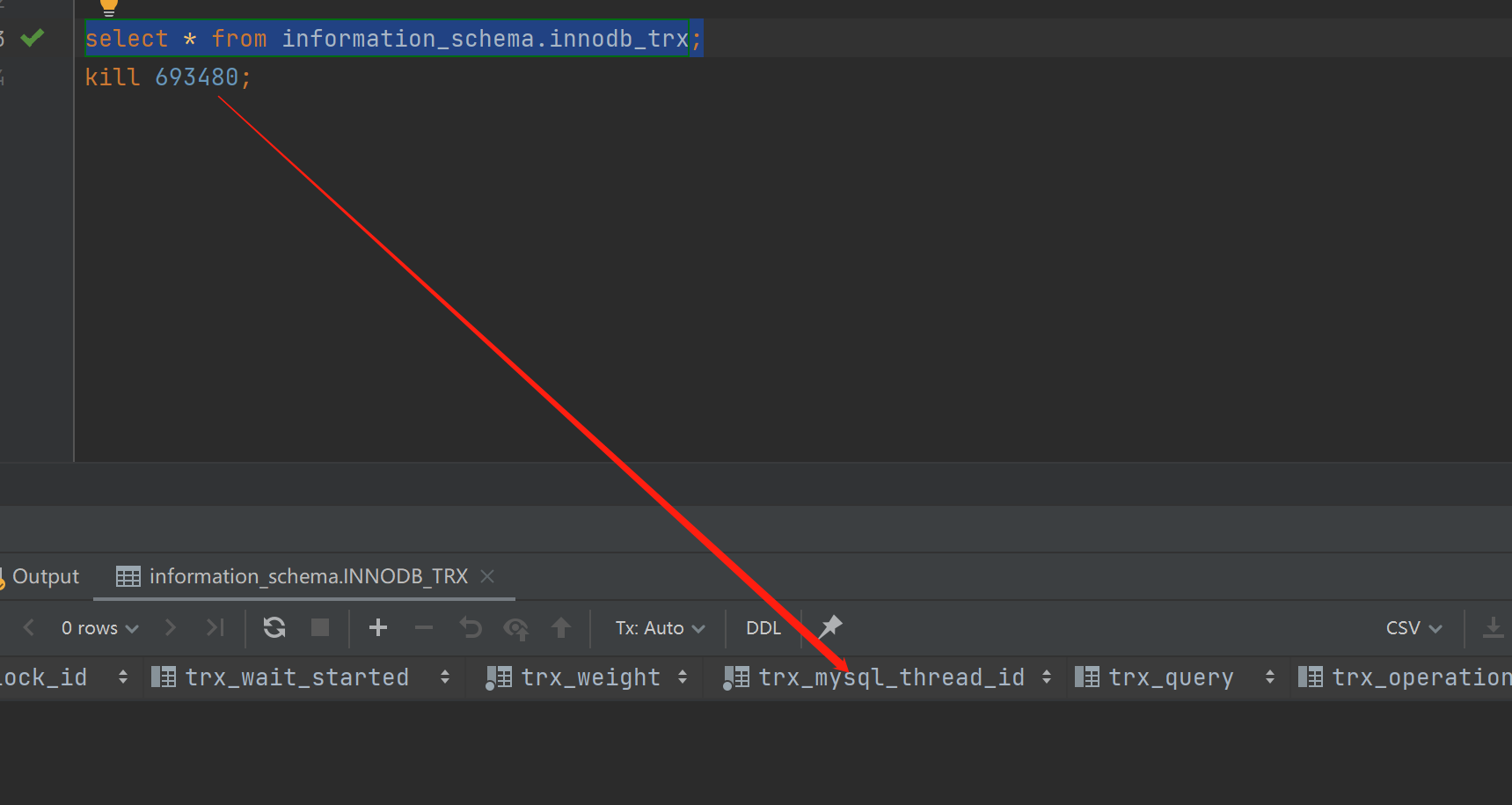Revert changes with undo arrow icon
1512x805 pixels.
coord(471,627)
